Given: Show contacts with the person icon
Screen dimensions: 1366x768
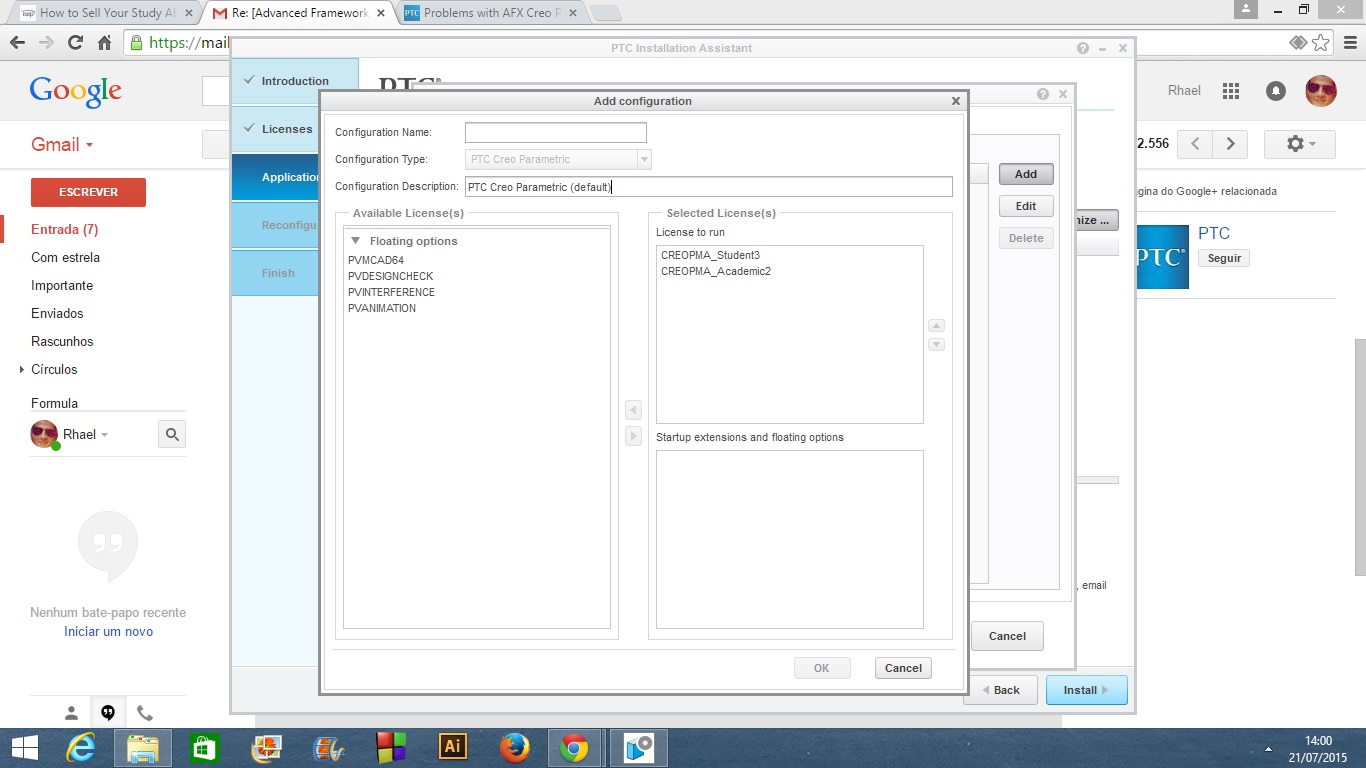Looking at the screenshot, I should [71, 713].
